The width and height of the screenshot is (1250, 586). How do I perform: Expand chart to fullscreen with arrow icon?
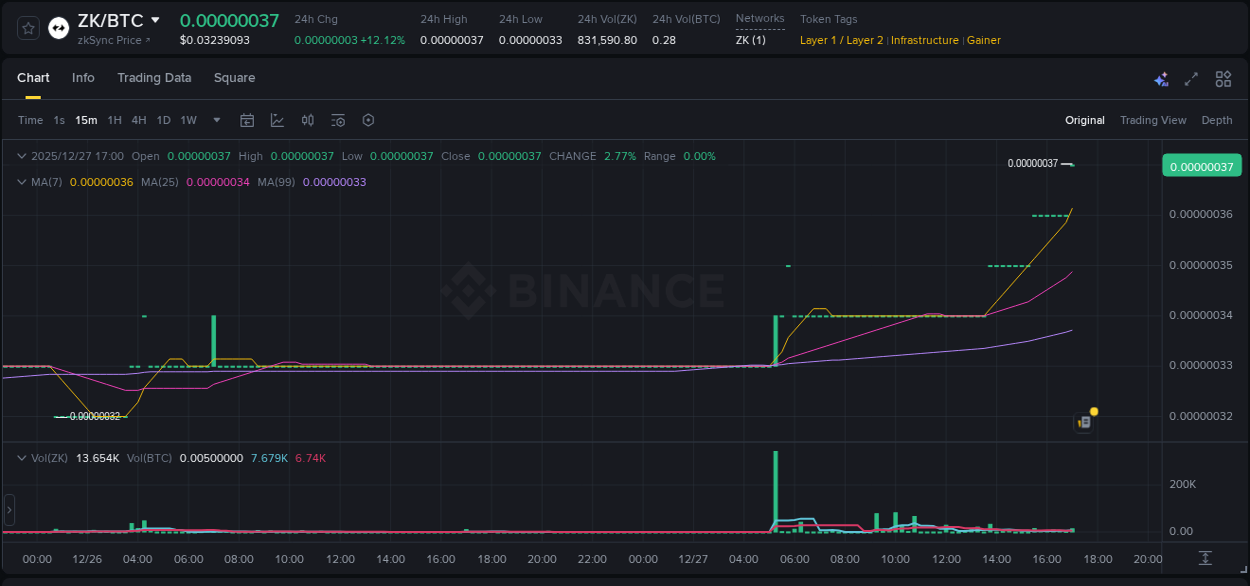point(1191,78)
